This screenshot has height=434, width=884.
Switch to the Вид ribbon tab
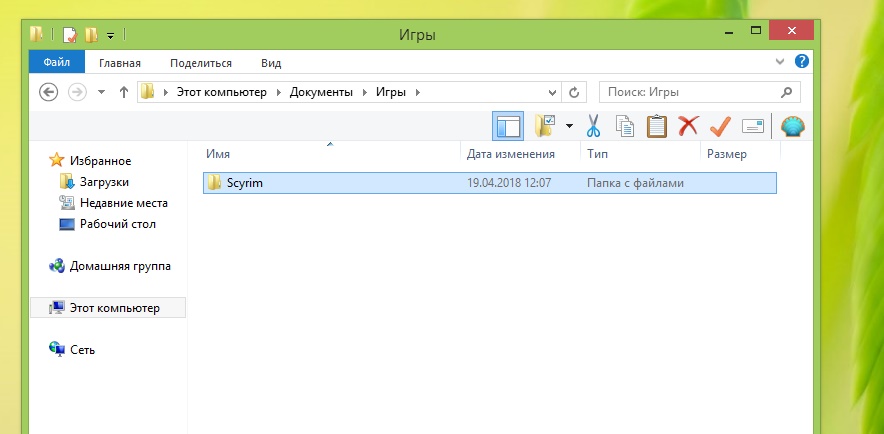tap(271, 63)
